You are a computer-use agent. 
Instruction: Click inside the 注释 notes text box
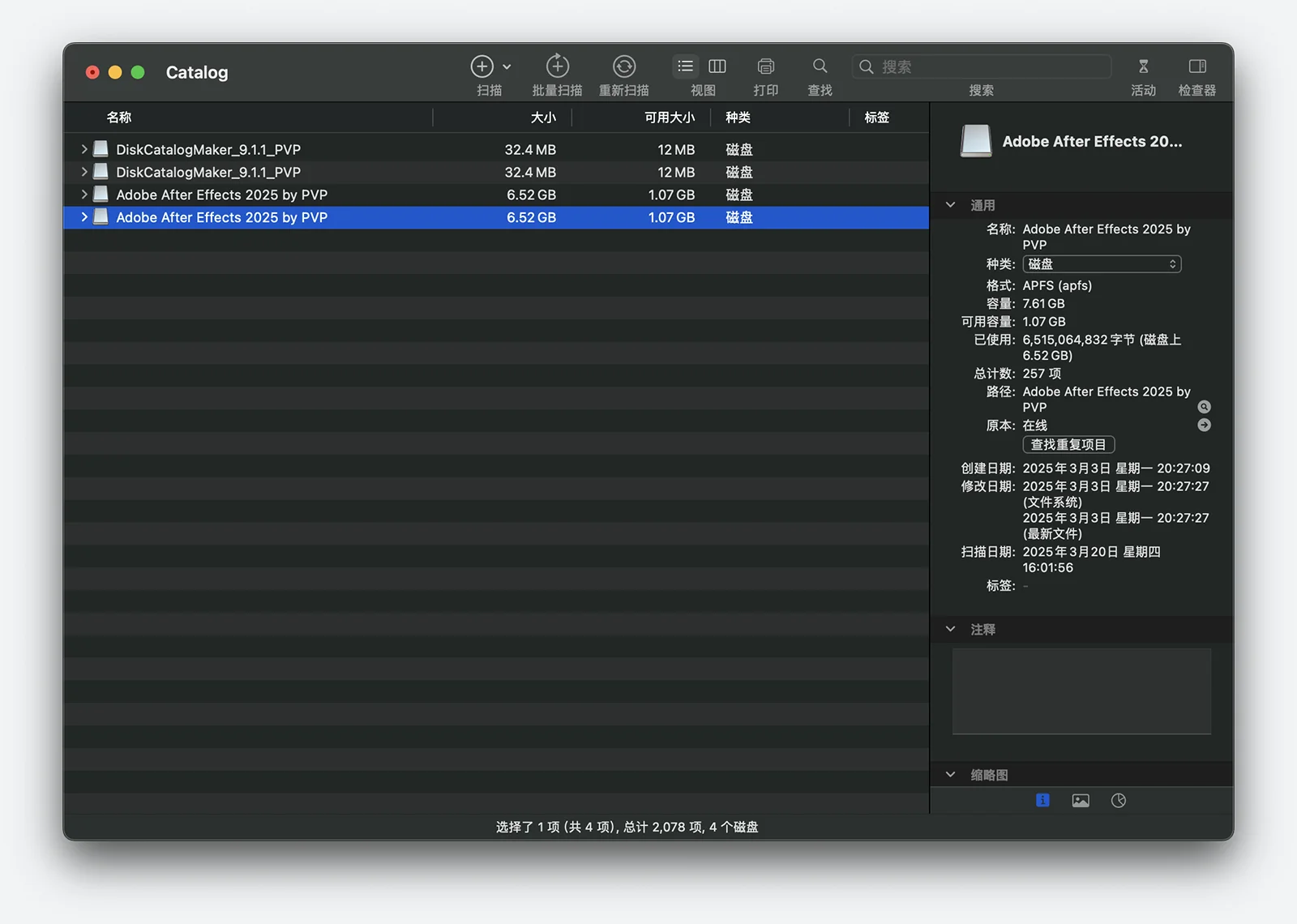coord(1081,691)
